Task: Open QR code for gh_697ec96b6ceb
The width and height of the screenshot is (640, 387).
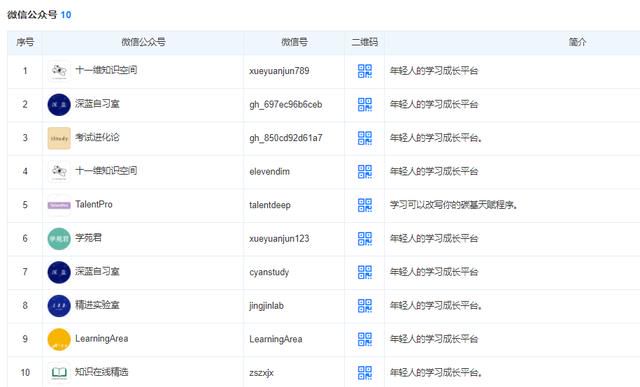Action: 364,105
